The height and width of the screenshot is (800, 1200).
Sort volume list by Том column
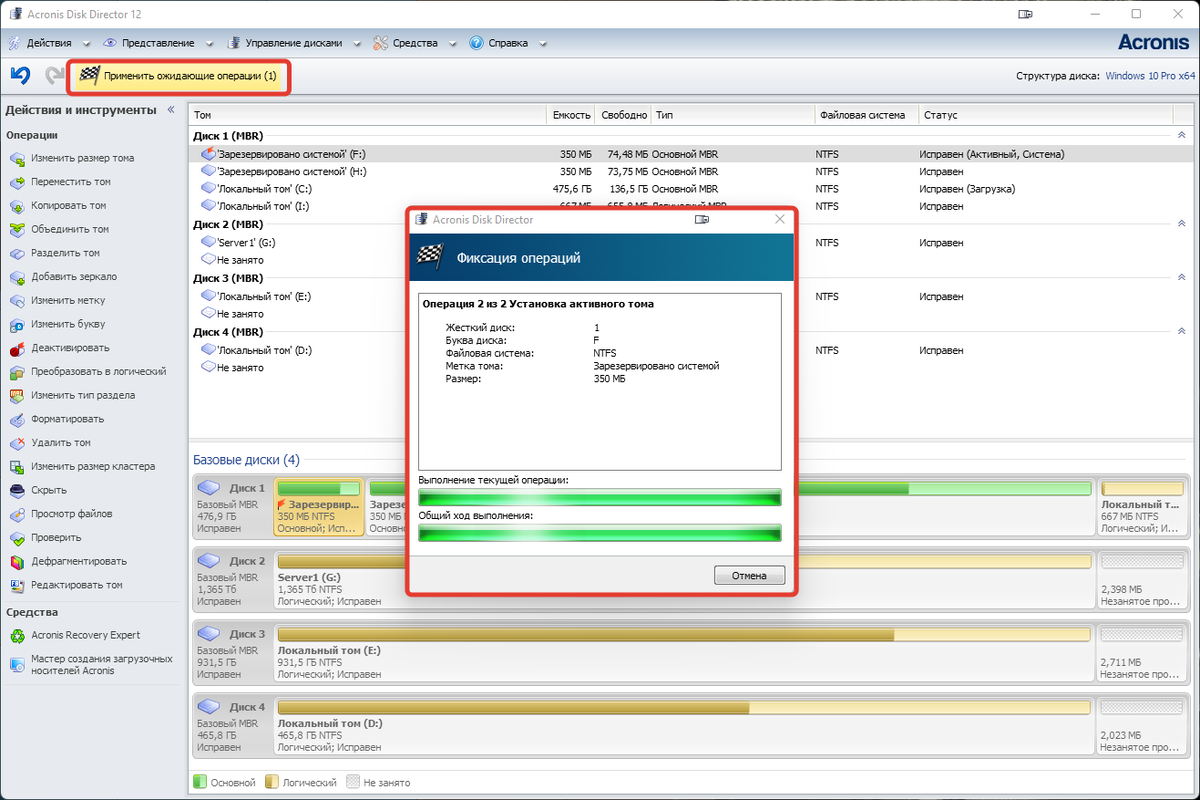(368, 115)
